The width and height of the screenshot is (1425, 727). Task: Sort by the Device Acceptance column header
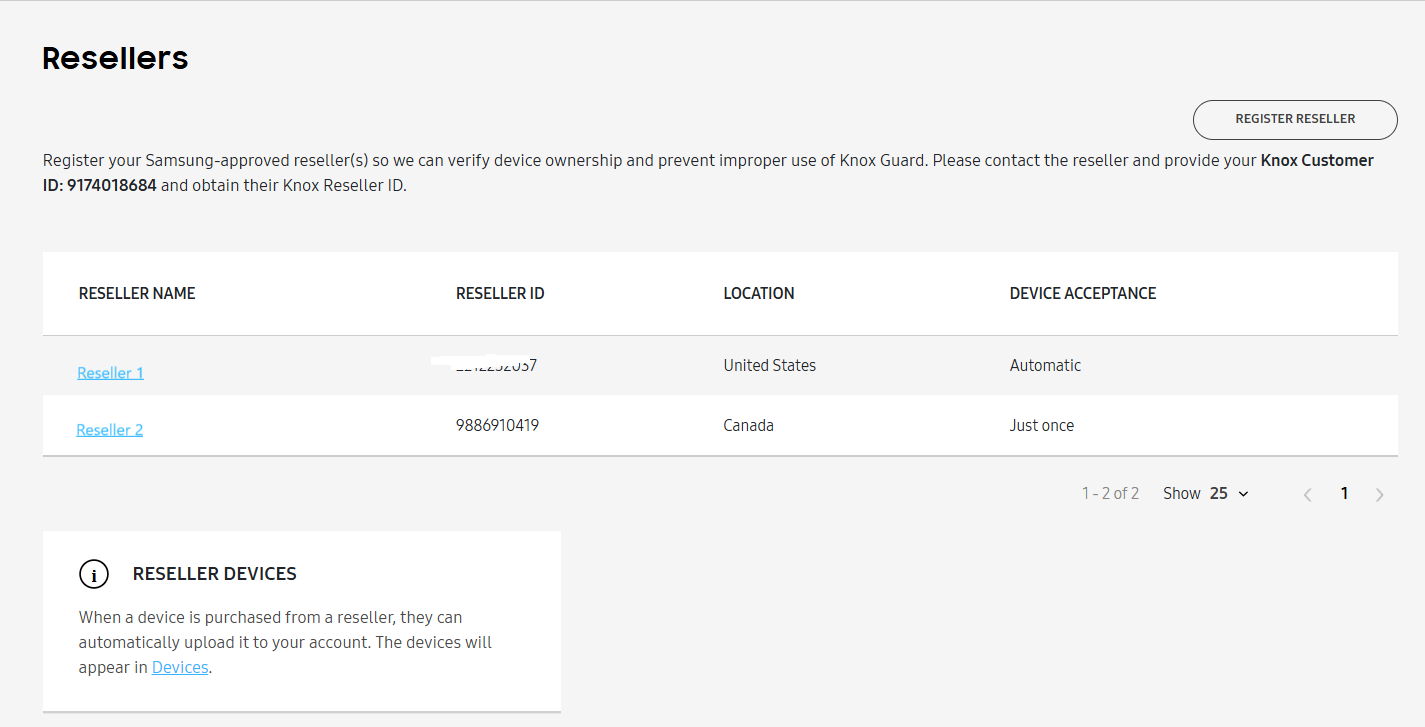[1082, 293]
